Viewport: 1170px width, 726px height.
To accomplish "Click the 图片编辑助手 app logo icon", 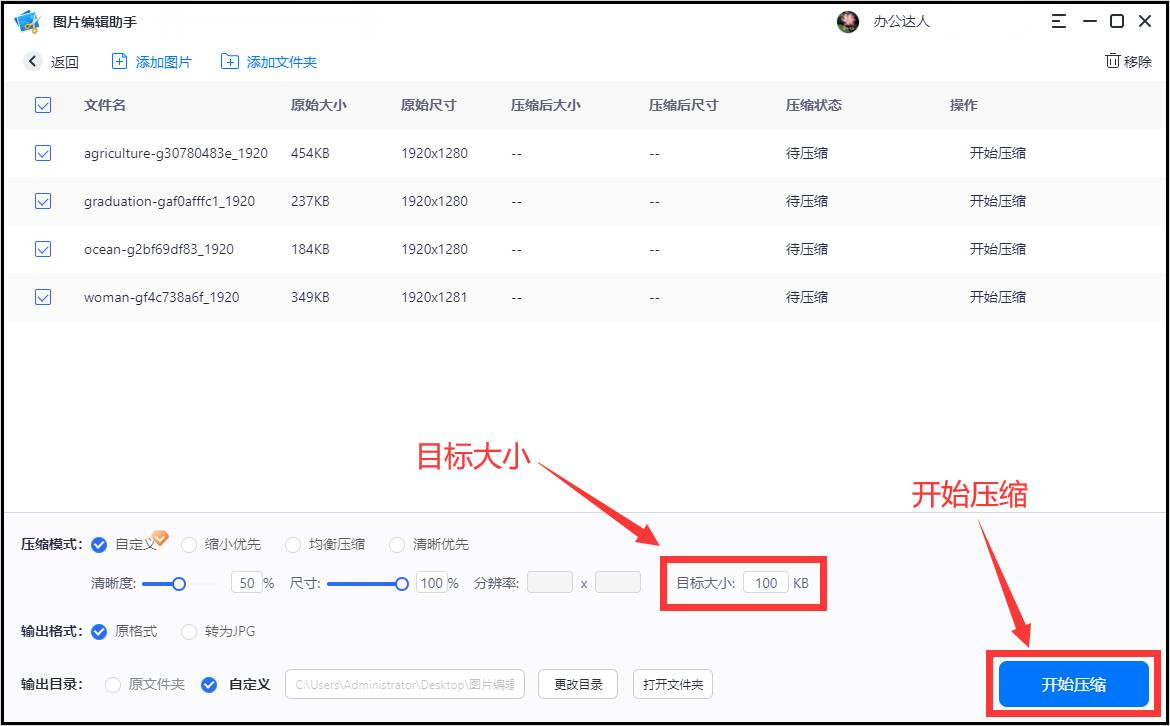I will pos(27,22).
